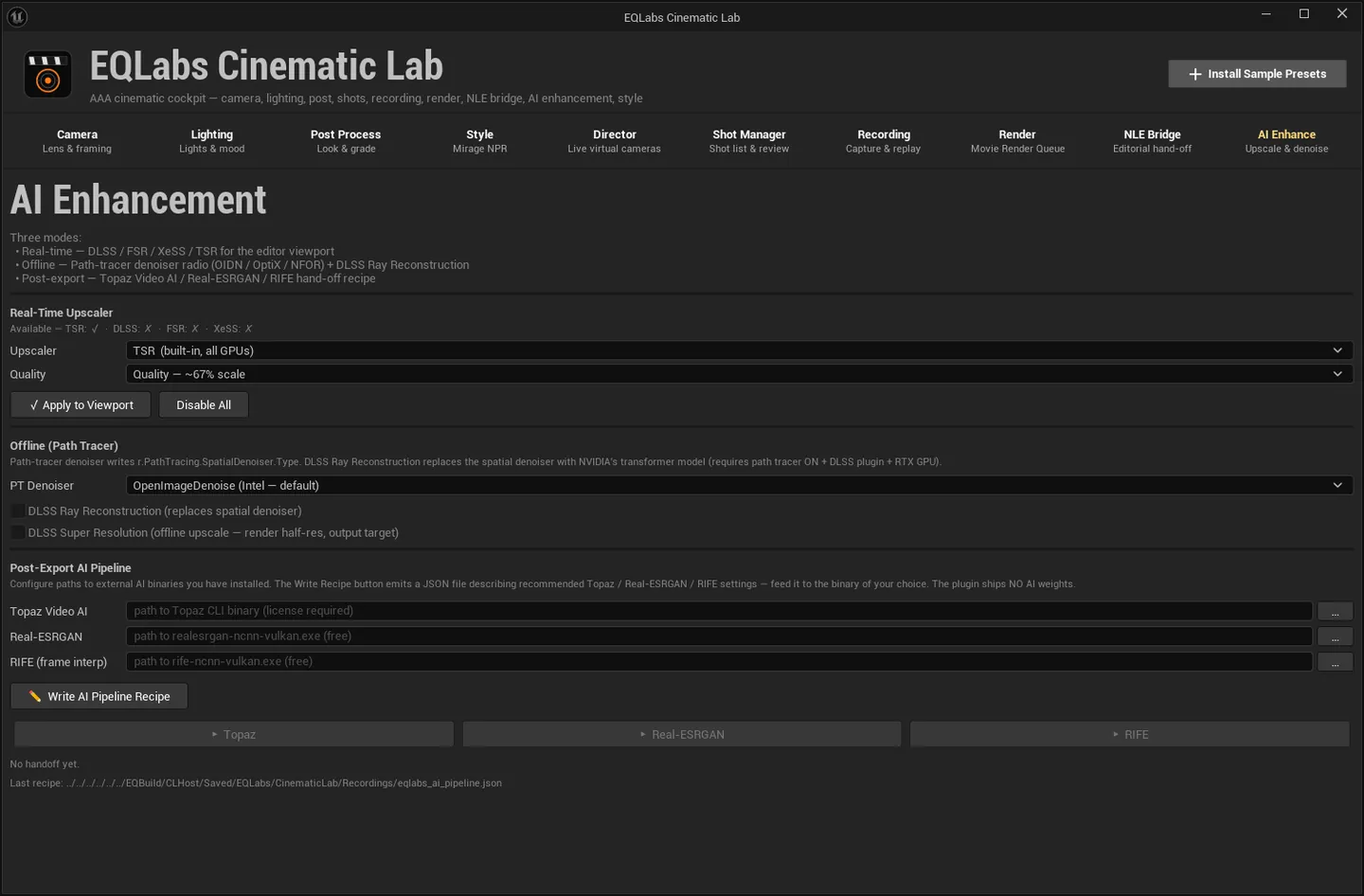This screenshot has width=1364, height=896.
Task: Open the Recording tab
Action: coord(884,140)
